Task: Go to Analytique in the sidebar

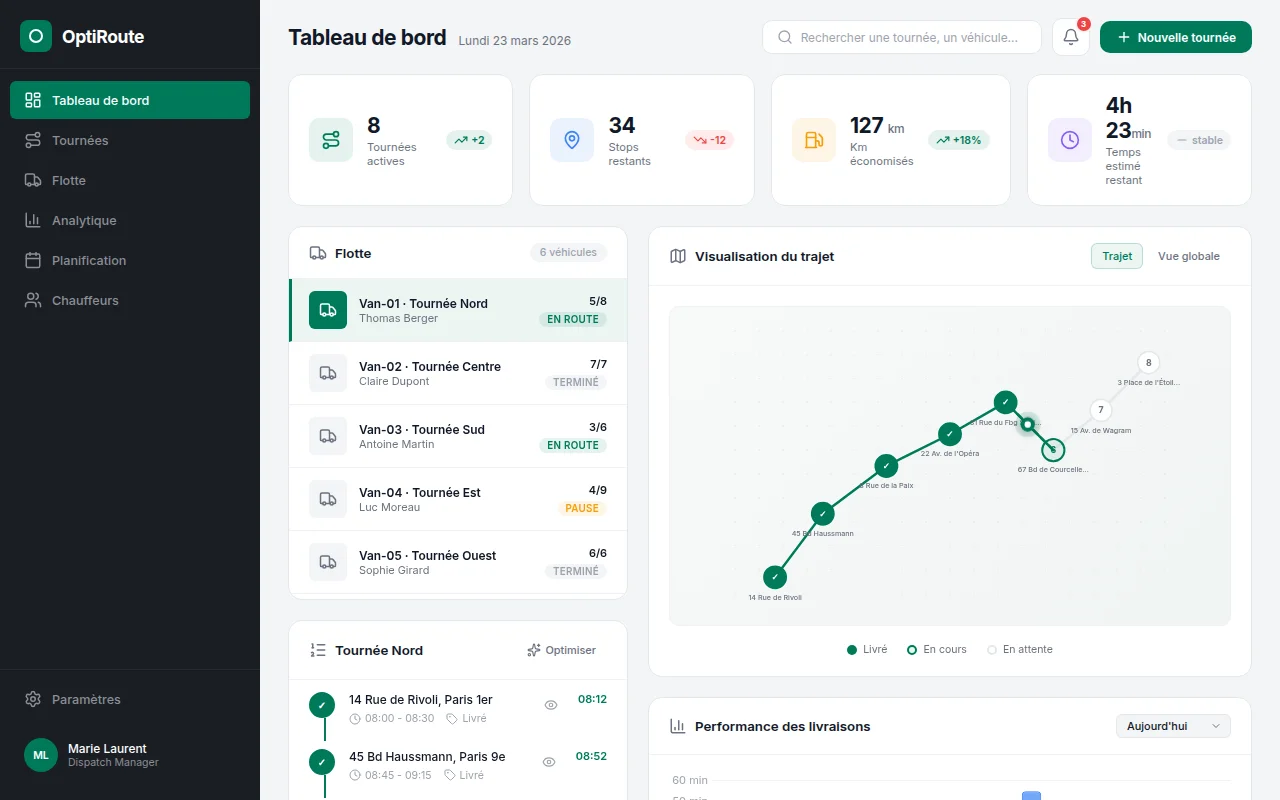Action: pos(84,220)
